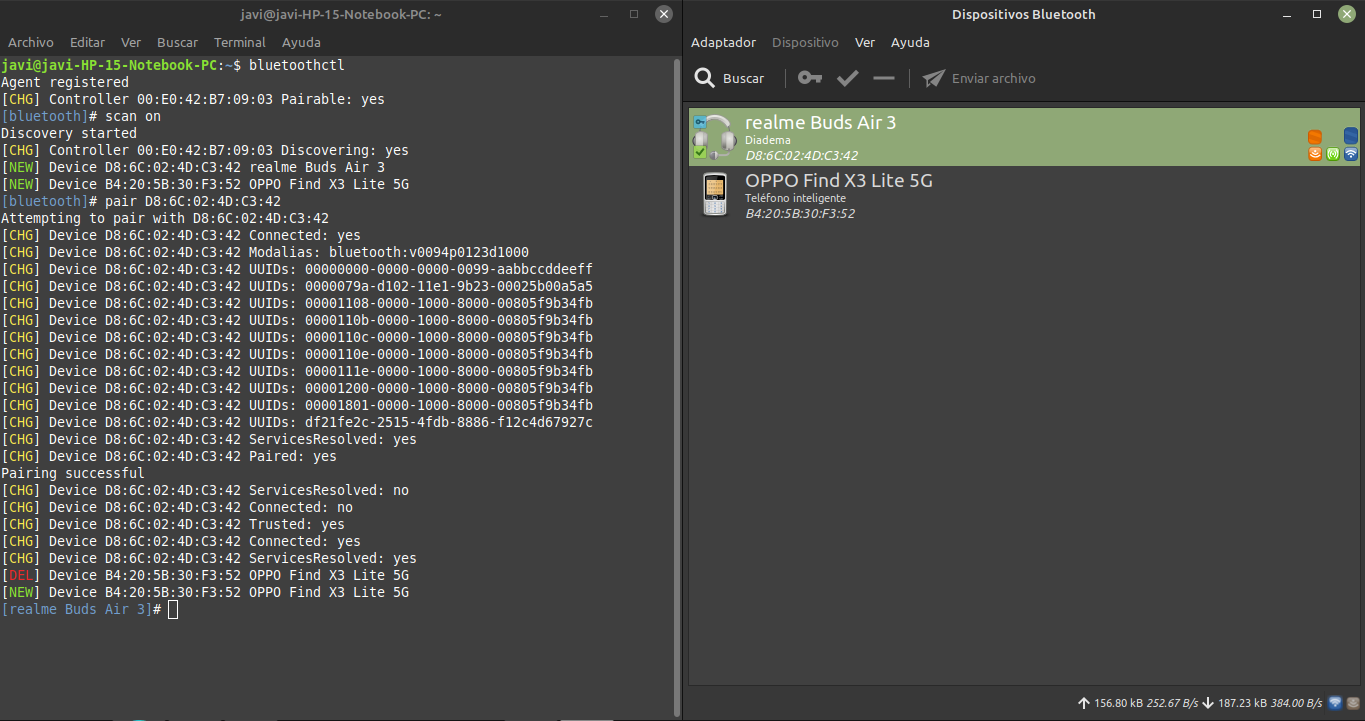Maximize the Dispositivos Bluetooth window

(x=1318, y=14)
